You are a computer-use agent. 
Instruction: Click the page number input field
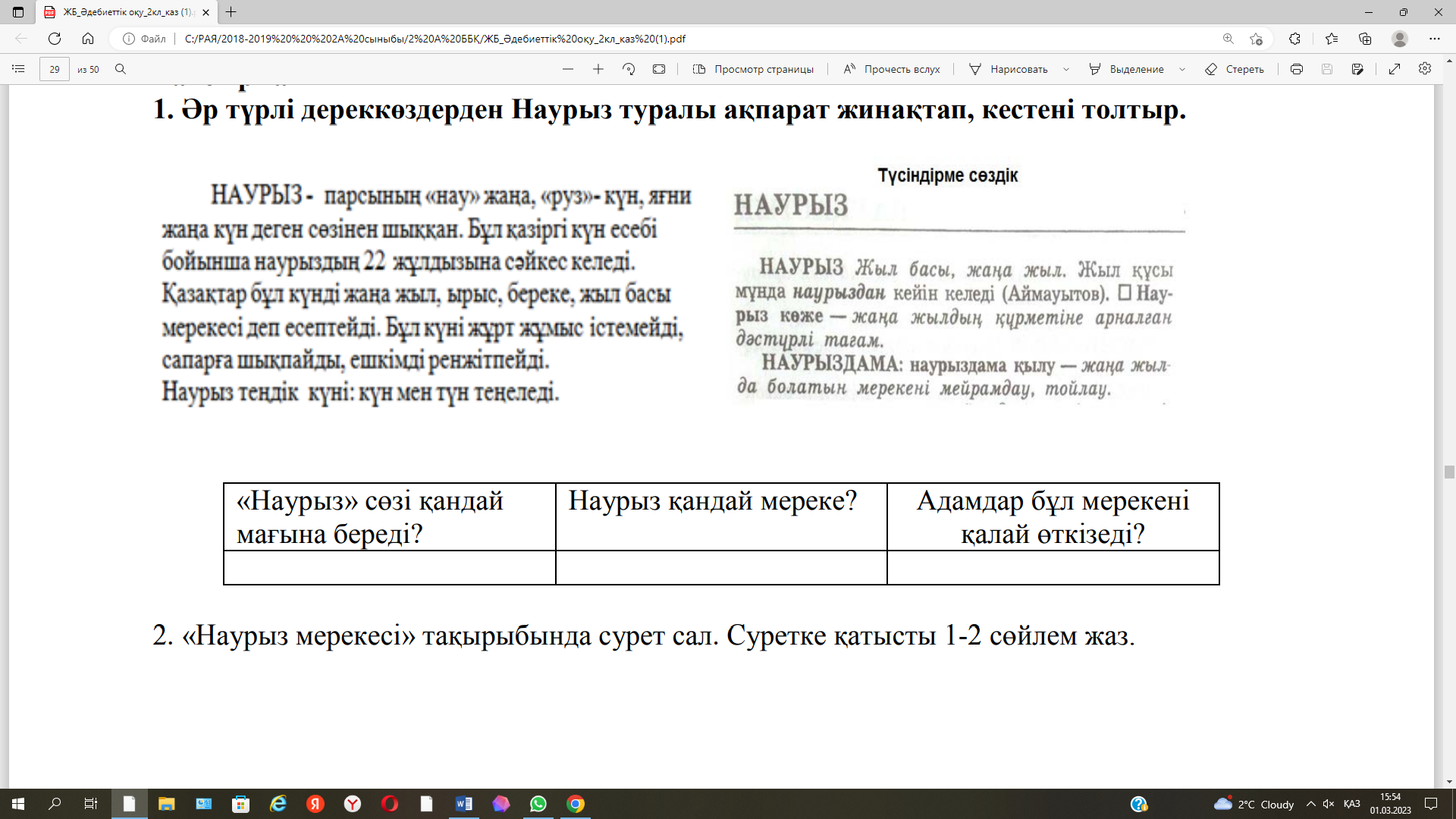(55, 69)
